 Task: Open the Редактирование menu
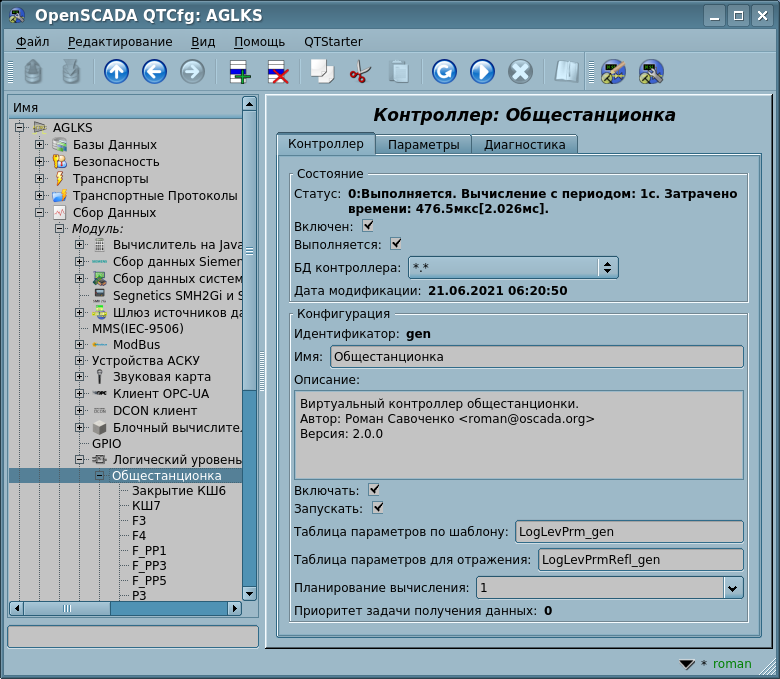pyautogui.click(x=120, y=42)
